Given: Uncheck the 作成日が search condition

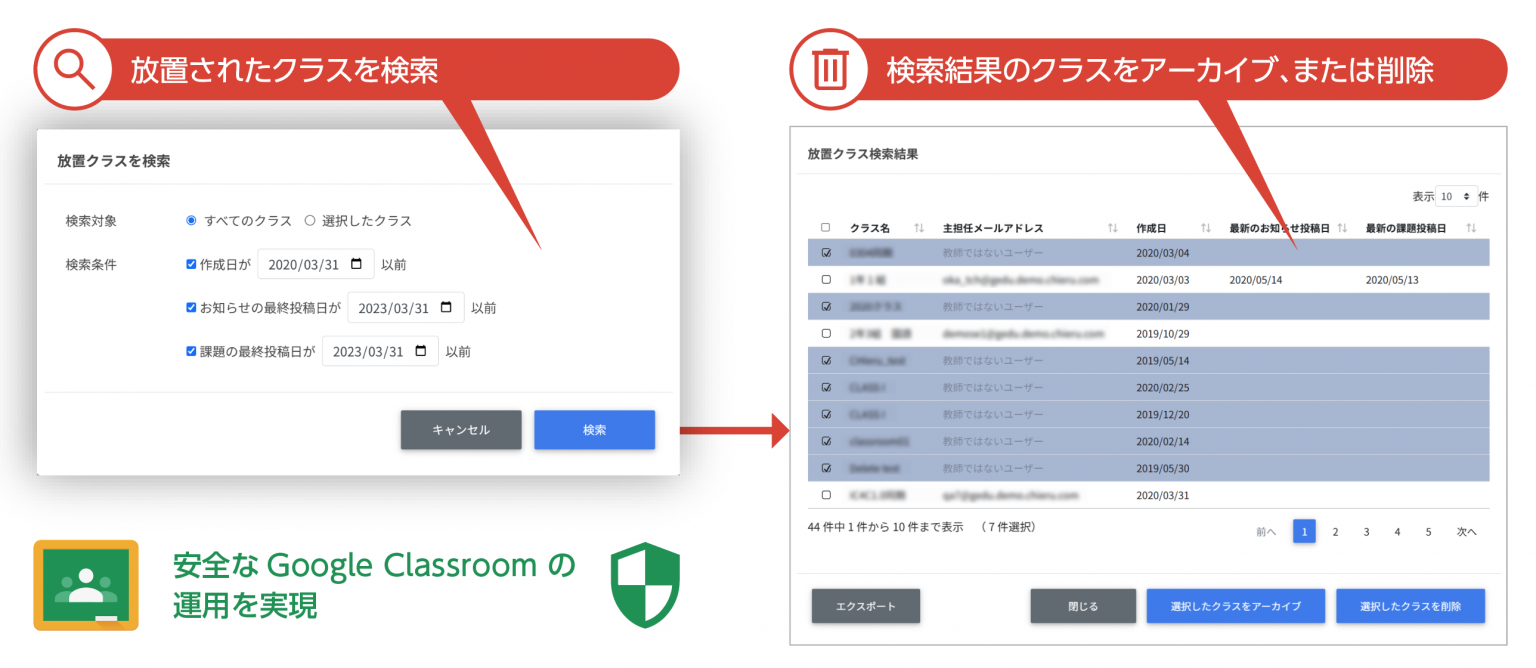Looking at the screenshot, I should click(192, 264).
